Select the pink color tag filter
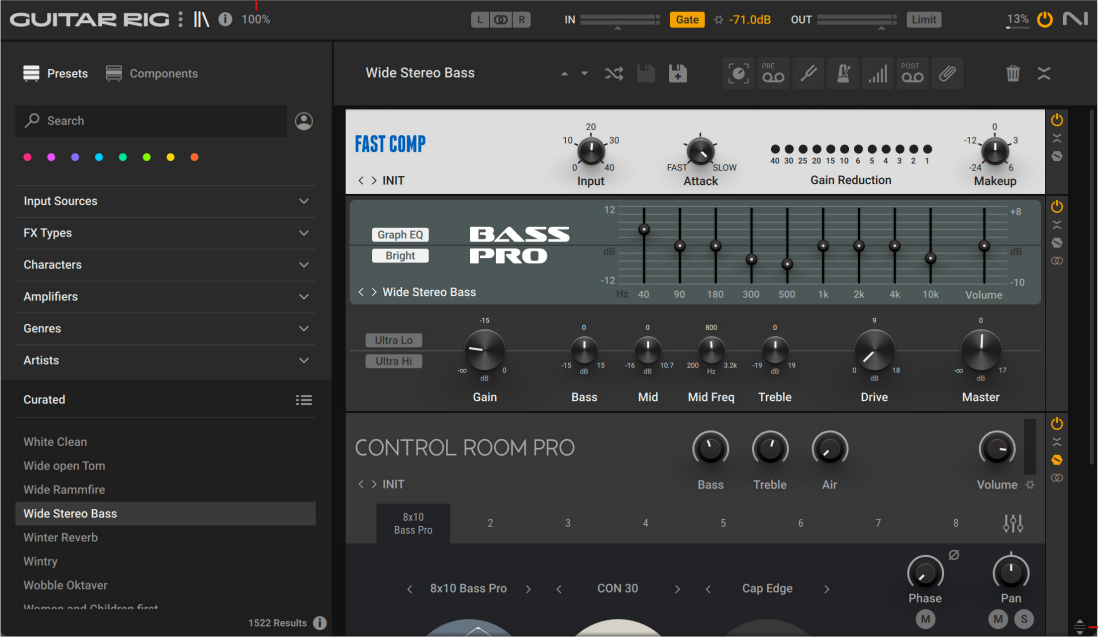Screen dimensions: 1098x637 (x=27, y=158)
